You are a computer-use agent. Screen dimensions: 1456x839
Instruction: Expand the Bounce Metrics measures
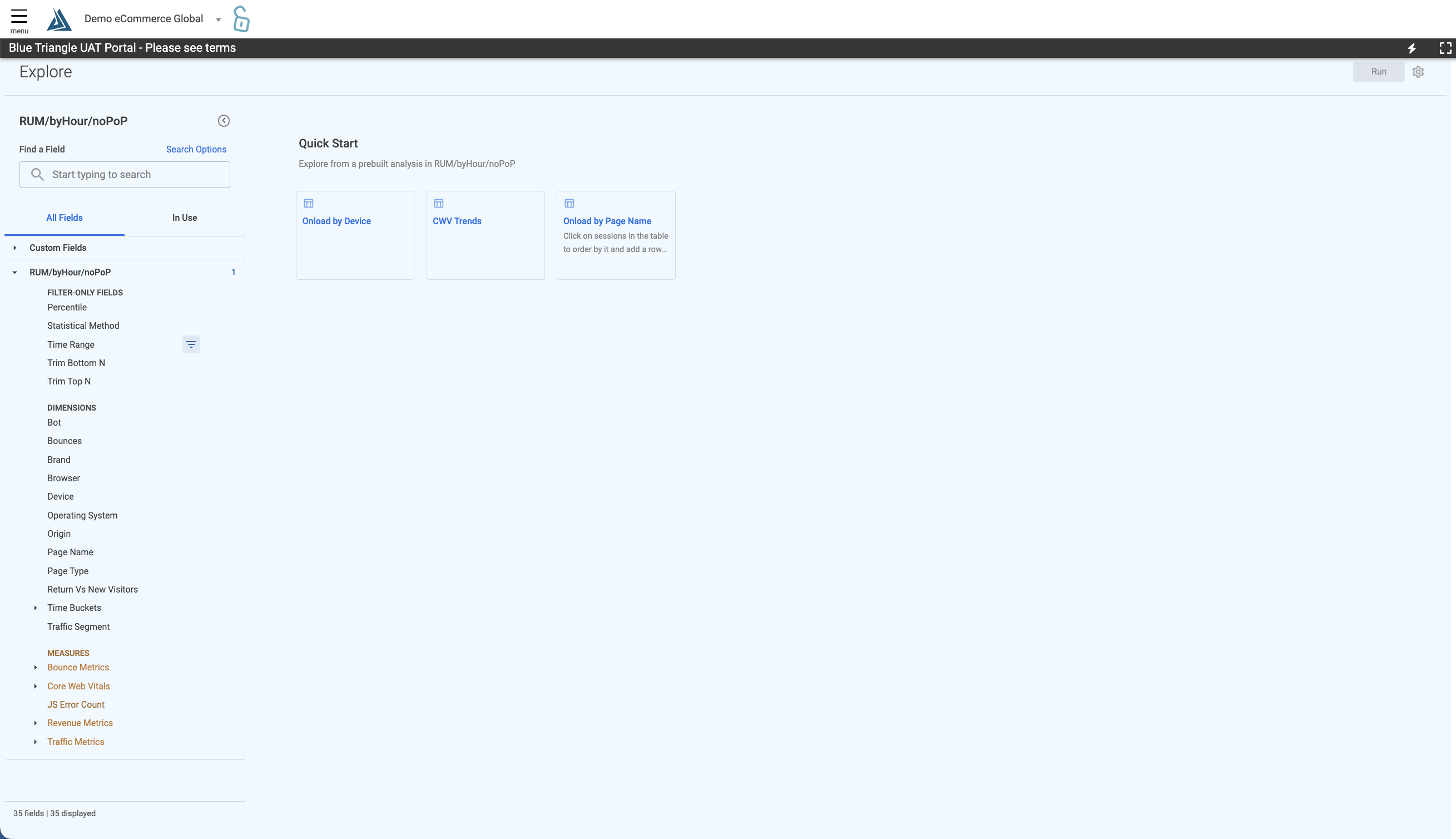[x=36, y=667]
